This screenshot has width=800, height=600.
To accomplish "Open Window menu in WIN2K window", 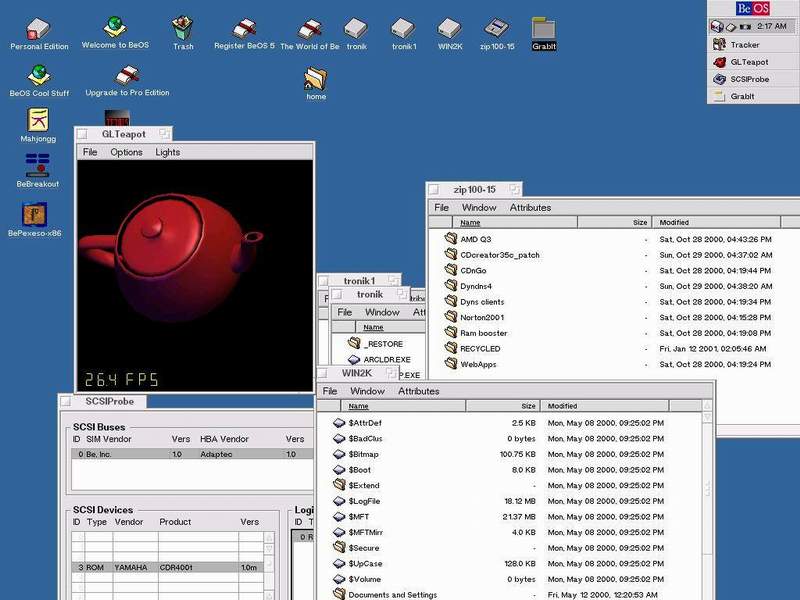I will [367, 391].
